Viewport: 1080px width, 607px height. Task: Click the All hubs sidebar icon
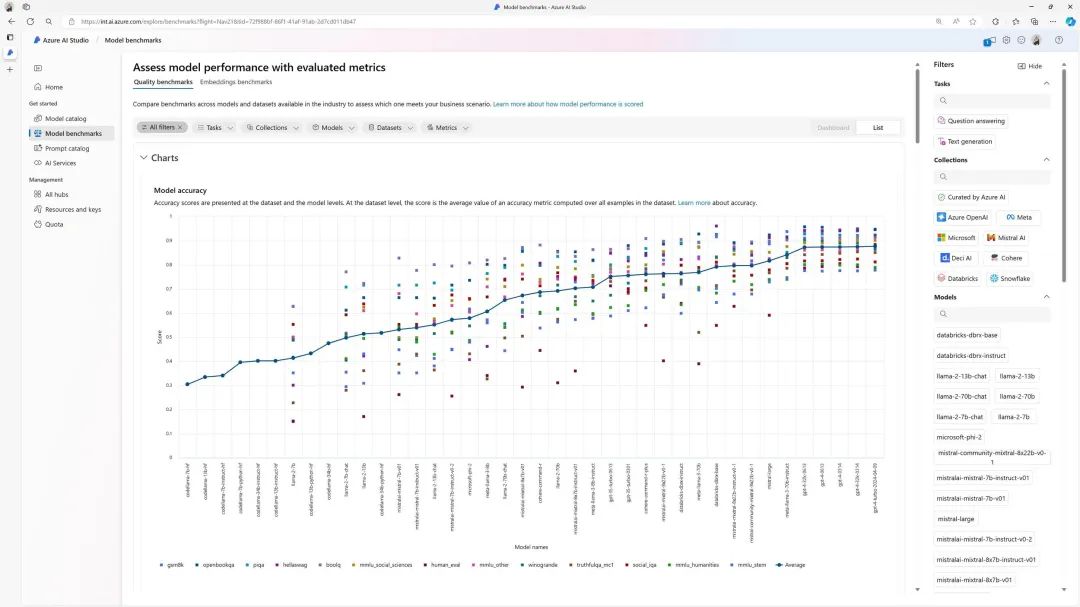click(38, 194)
